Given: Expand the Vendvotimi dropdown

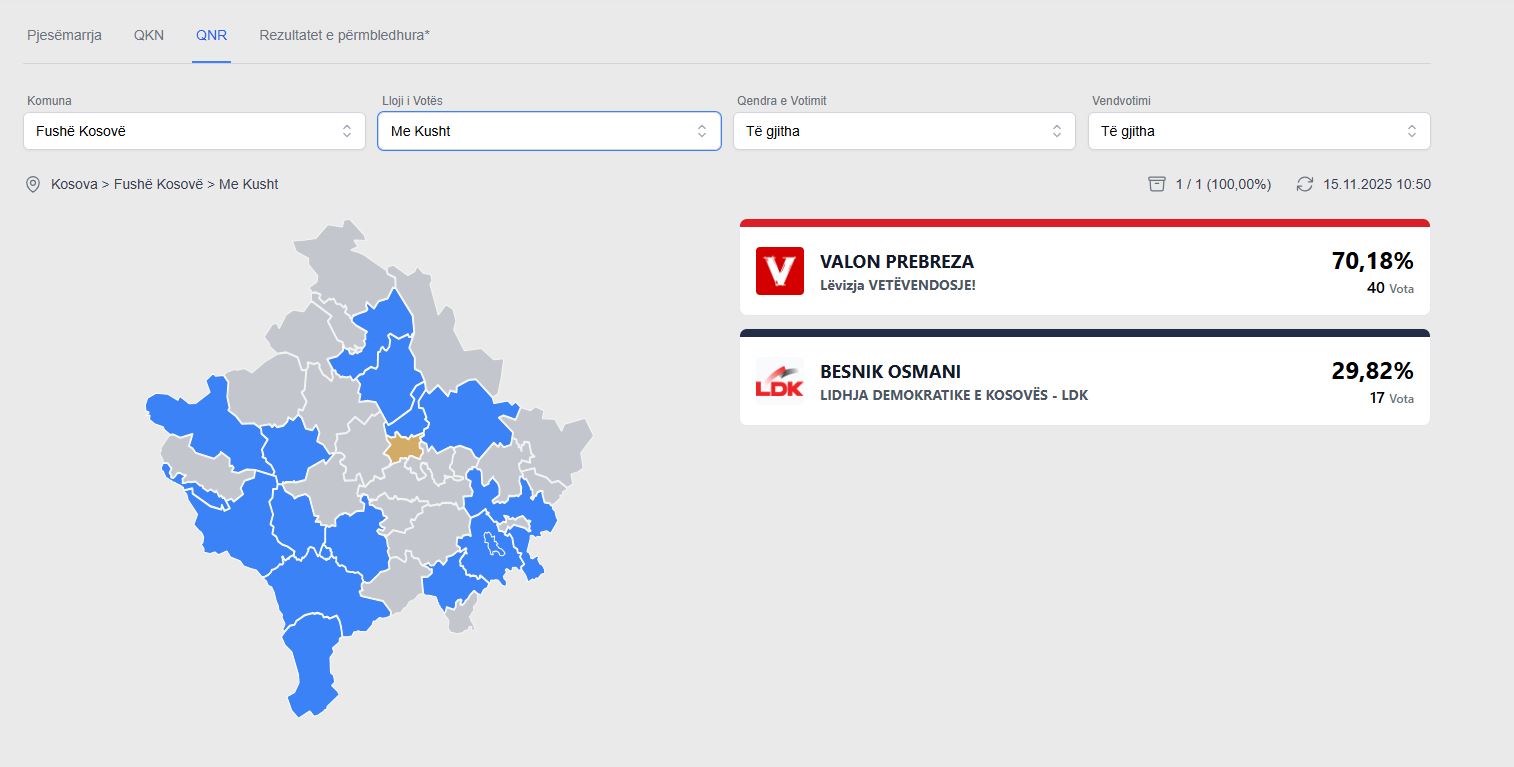Looking at the screenshot, I should 1259,131.
